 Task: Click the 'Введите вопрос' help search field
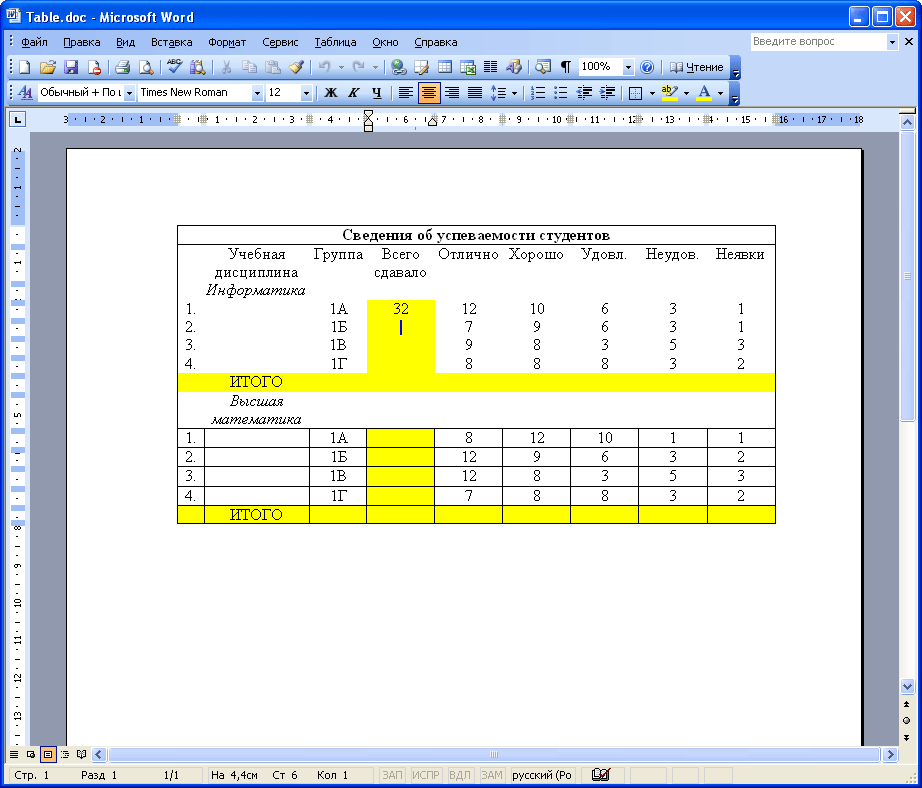click(818, 42)
